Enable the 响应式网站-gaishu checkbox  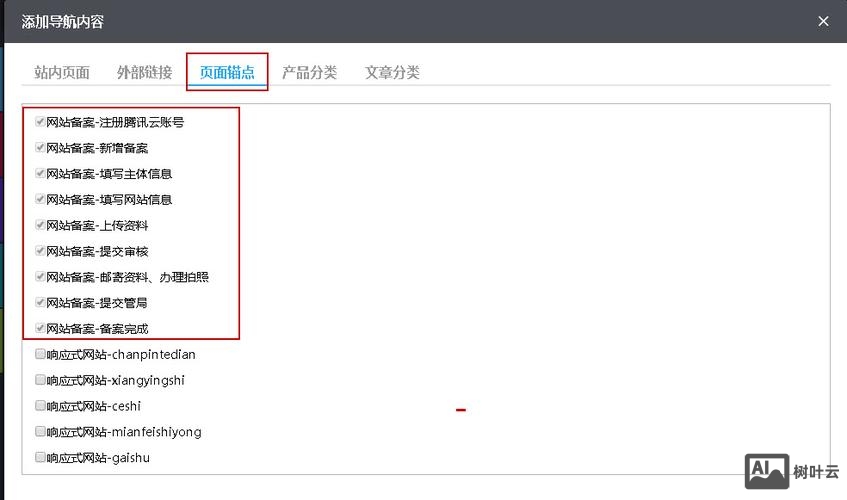pos(40,457)
